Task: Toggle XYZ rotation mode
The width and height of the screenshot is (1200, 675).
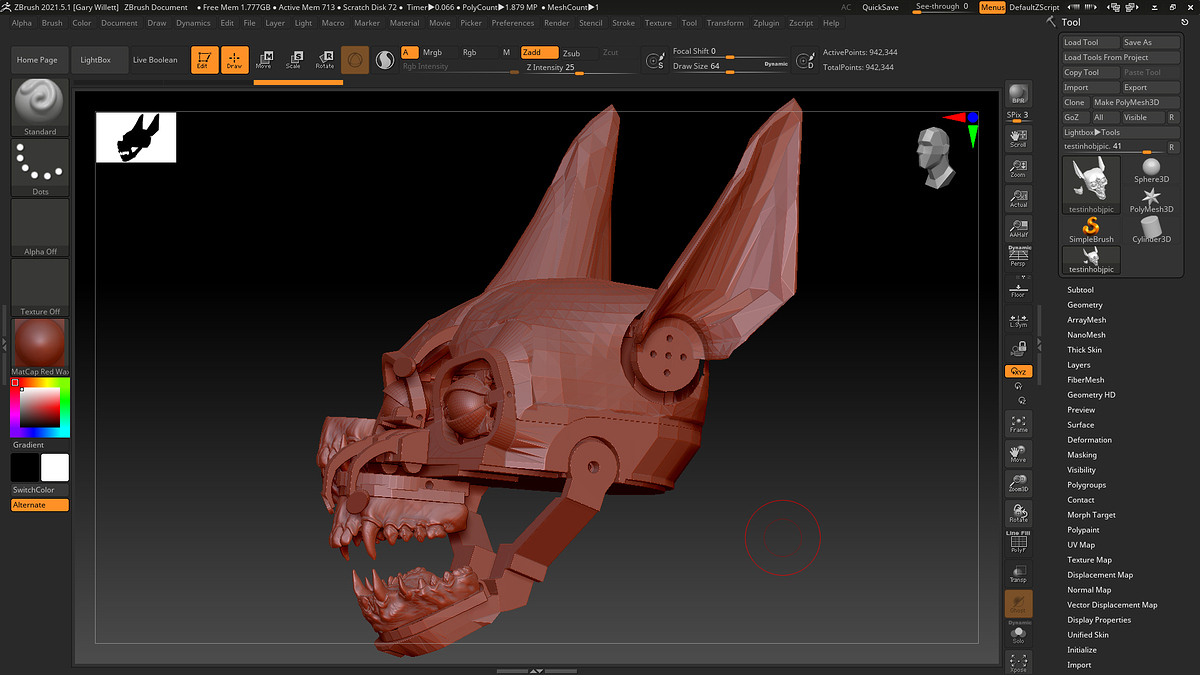Action: coord(1018,371)
